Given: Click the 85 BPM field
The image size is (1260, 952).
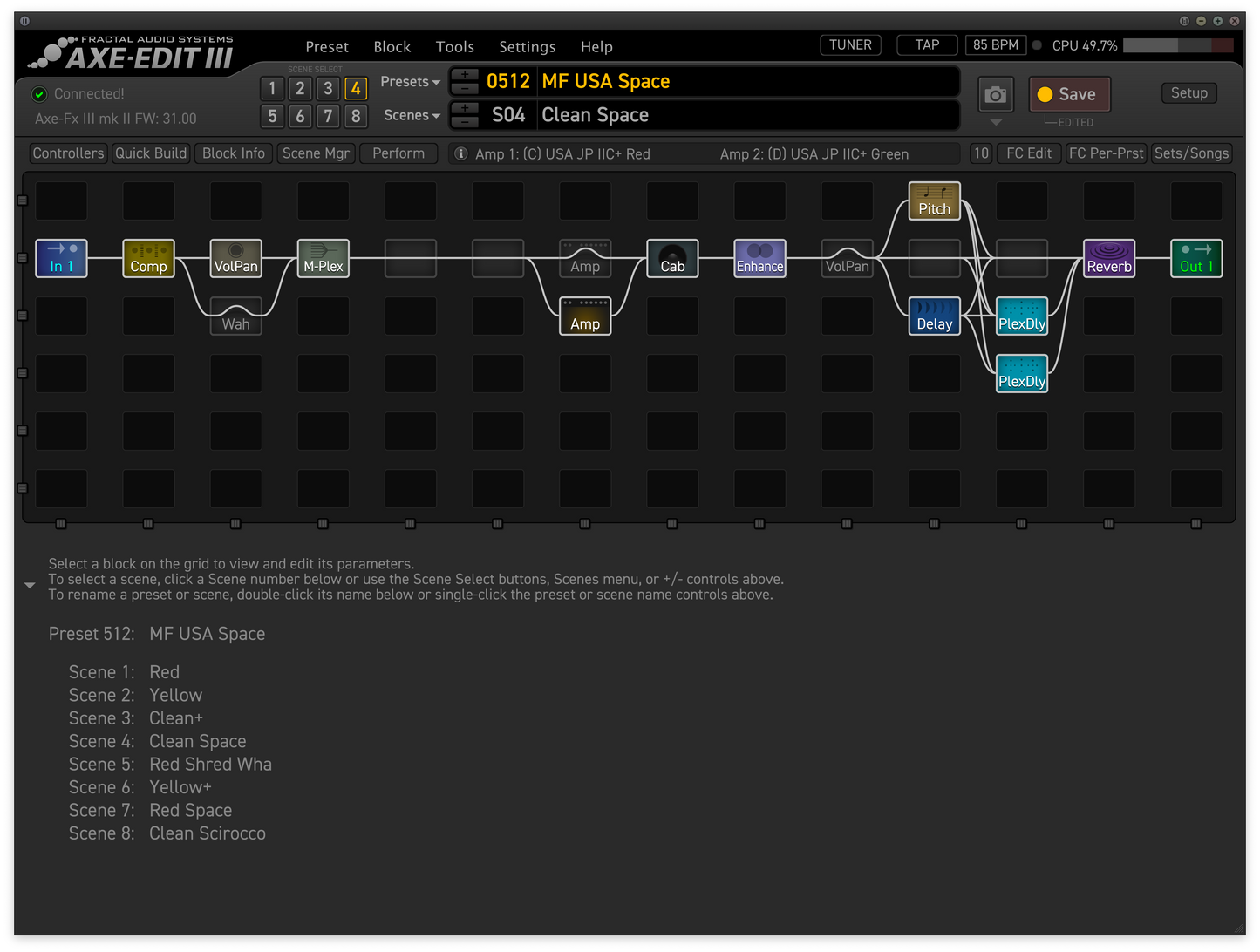Looking at the screenshot, I should click(x=995, y=44).
